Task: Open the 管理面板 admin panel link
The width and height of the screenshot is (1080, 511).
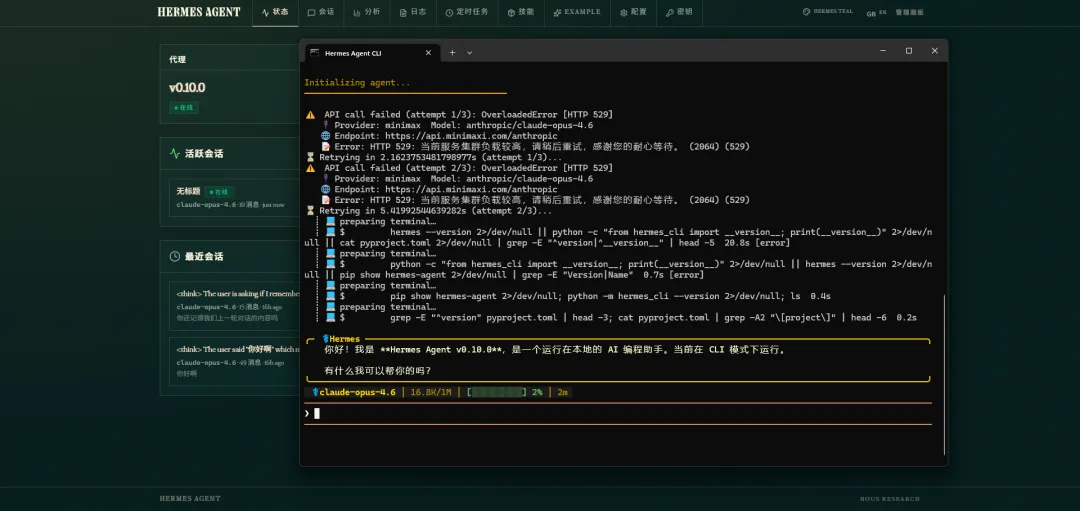Action: 908,12
